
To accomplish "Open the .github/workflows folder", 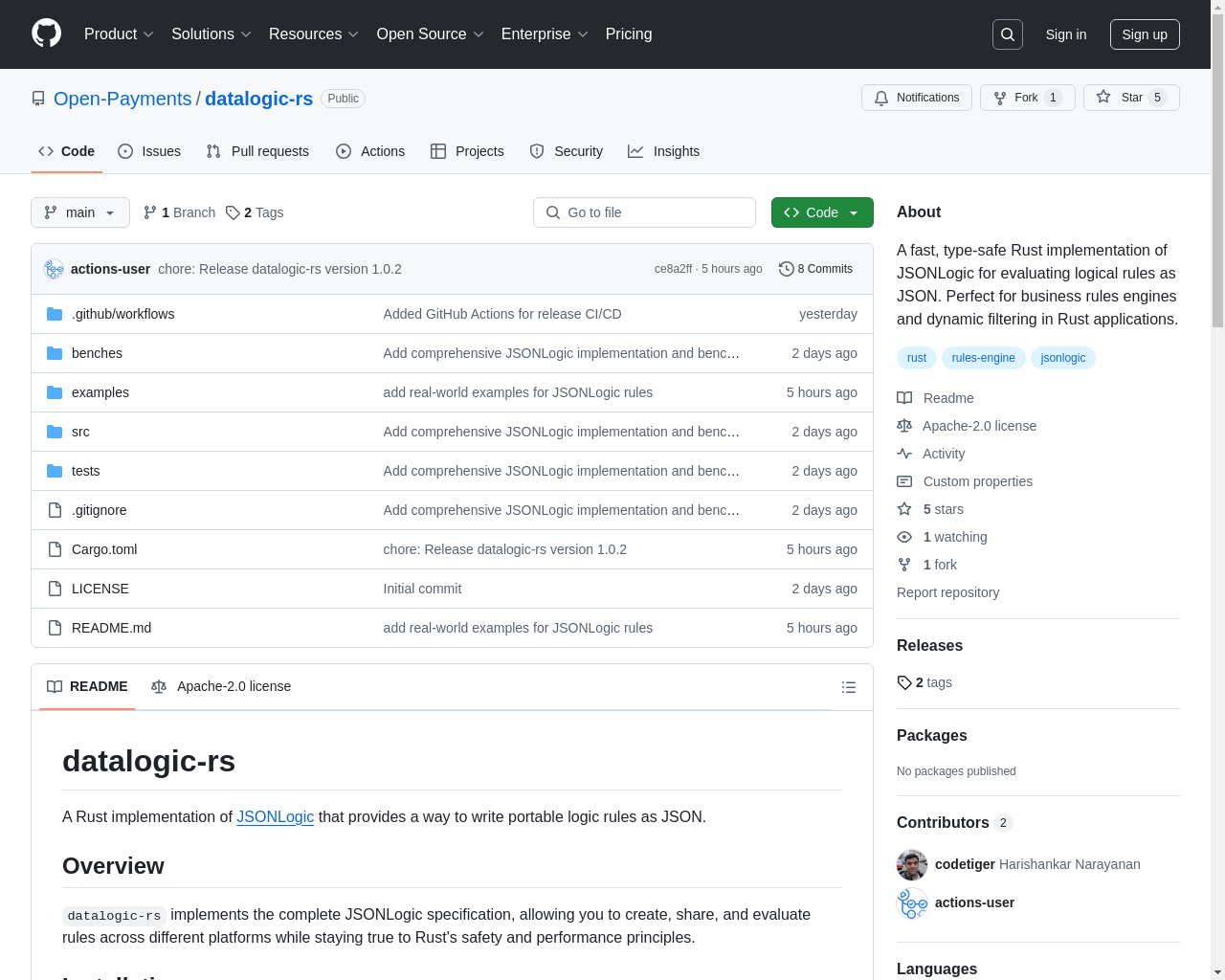I will pos(122,314).
